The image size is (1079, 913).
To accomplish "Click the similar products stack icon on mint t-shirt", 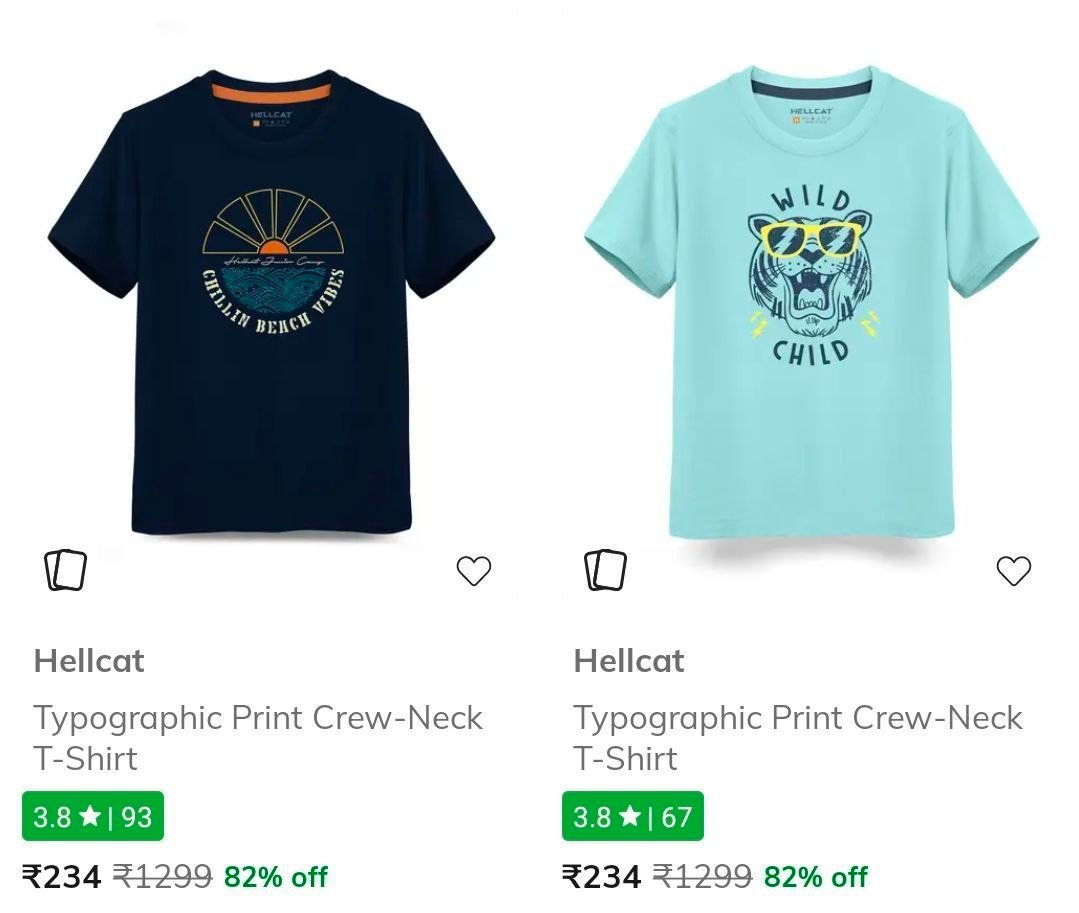I will pos(605,569).
